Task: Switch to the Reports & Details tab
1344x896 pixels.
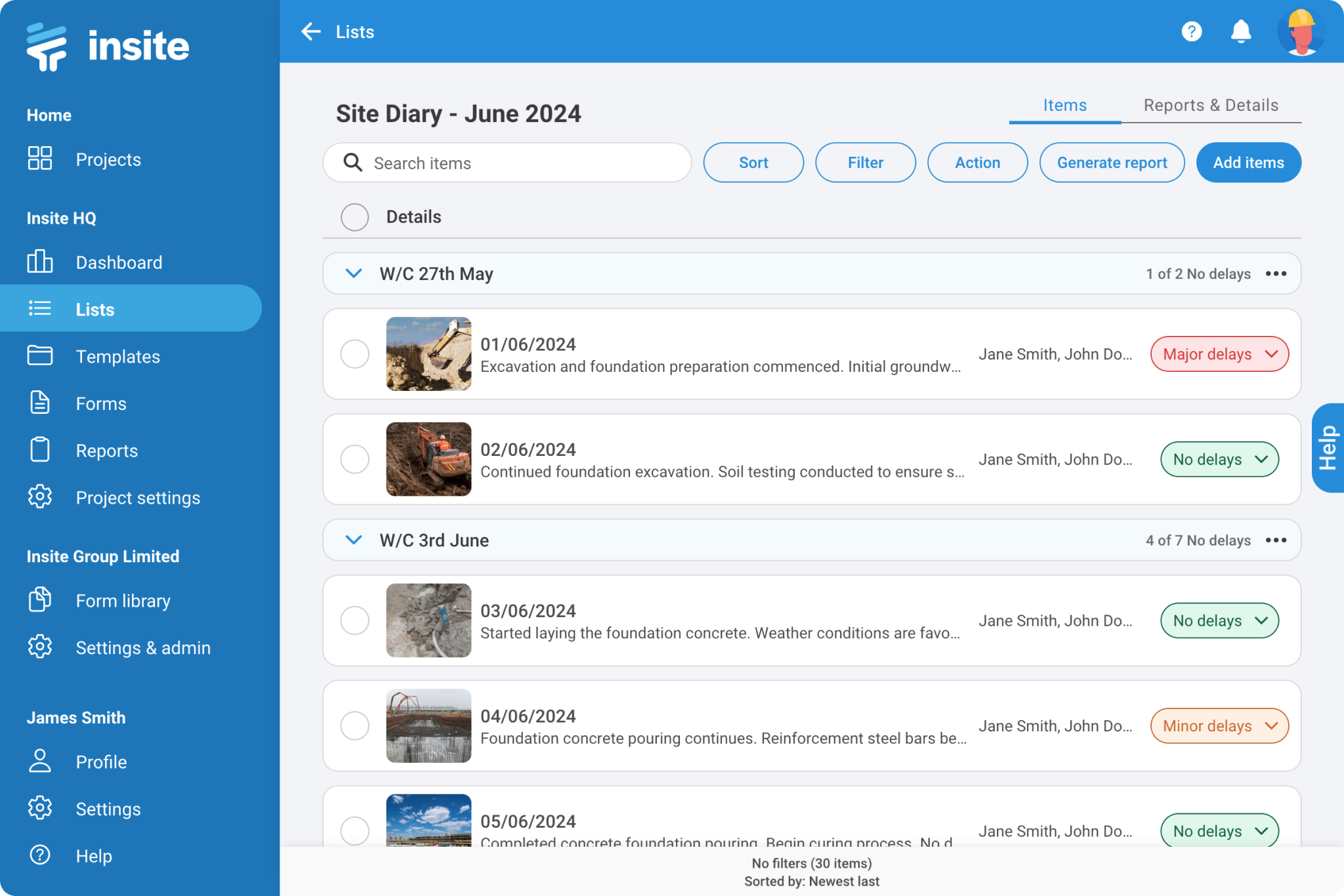Action: click(x=1211, y=105)
